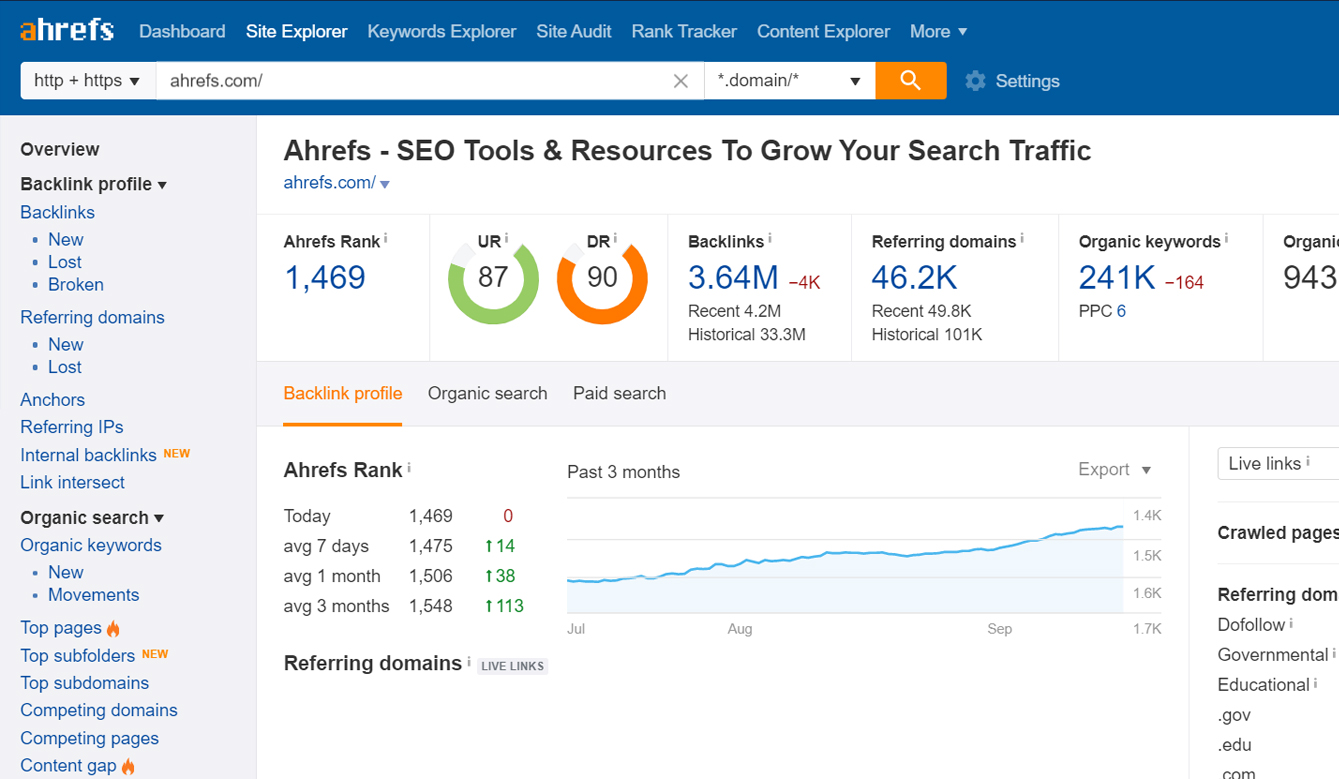1339x779 pixels.
Task: Open Link intersect in the sidebar
Action: pyautogui.click(x=73, y=482)
